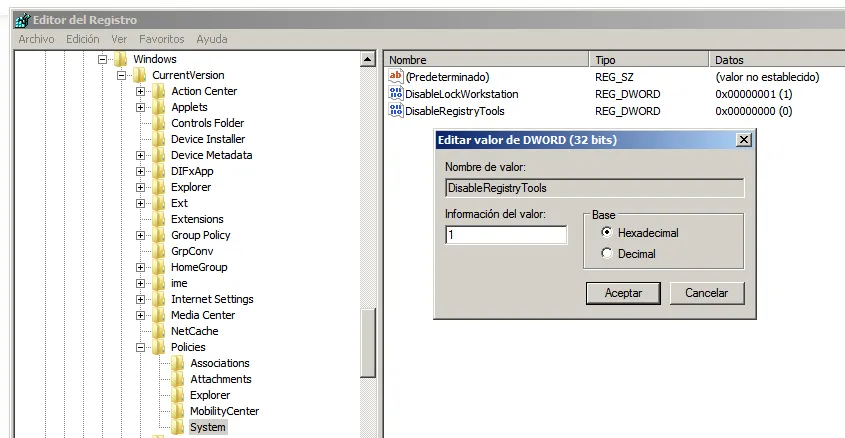Select the System key under Policies

208,427
